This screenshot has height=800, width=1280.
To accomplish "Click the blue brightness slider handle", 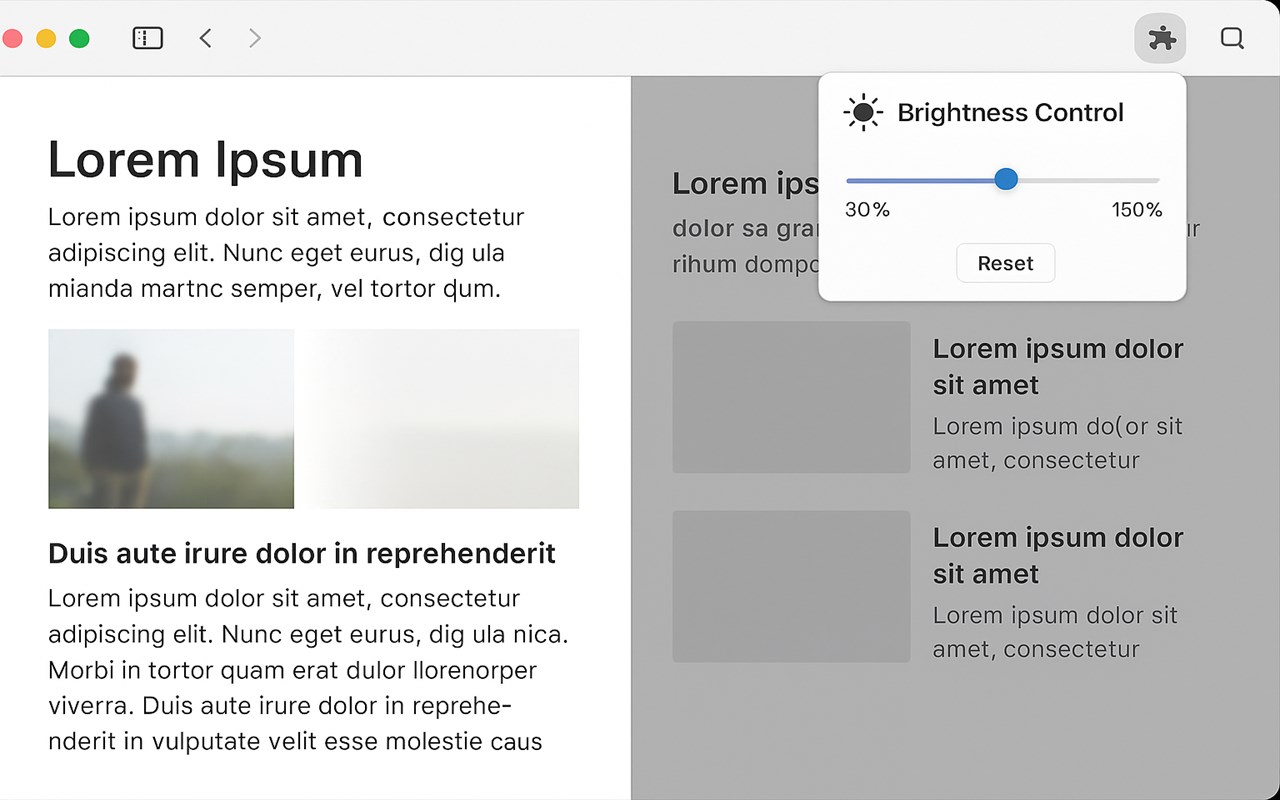I will 1006,180.
